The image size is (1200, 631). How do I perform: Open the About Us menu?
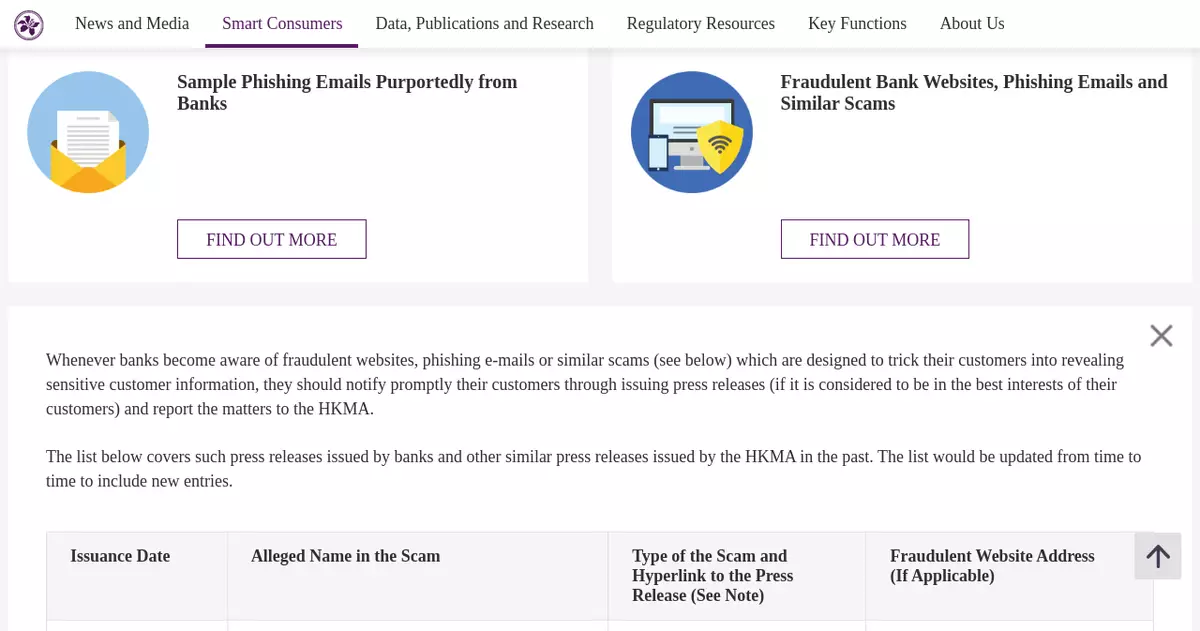(x=972, y=24)
